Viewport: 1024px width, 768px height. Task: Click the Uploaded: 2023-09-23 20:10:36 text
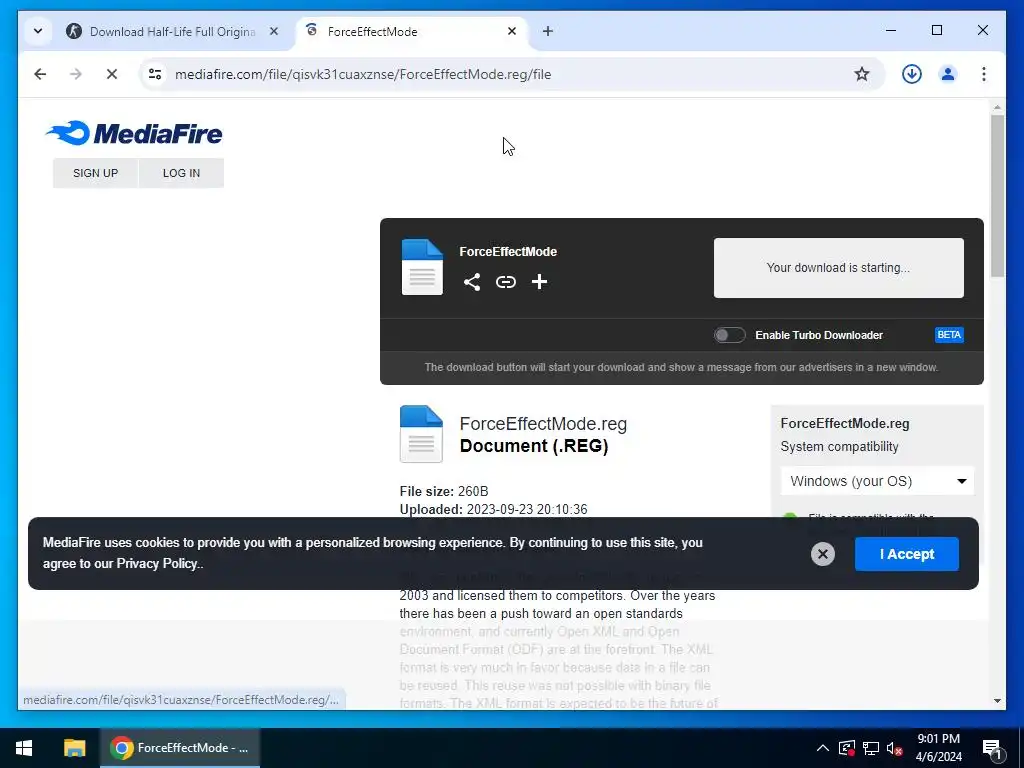[x=494, y=509]
